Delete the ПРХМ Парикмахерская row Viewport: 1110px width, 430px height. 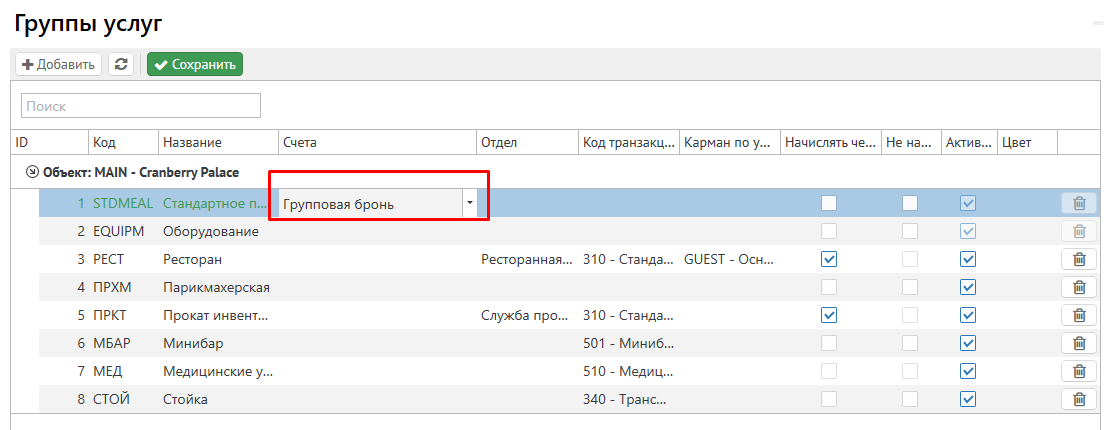click(x=1079, y=287)
